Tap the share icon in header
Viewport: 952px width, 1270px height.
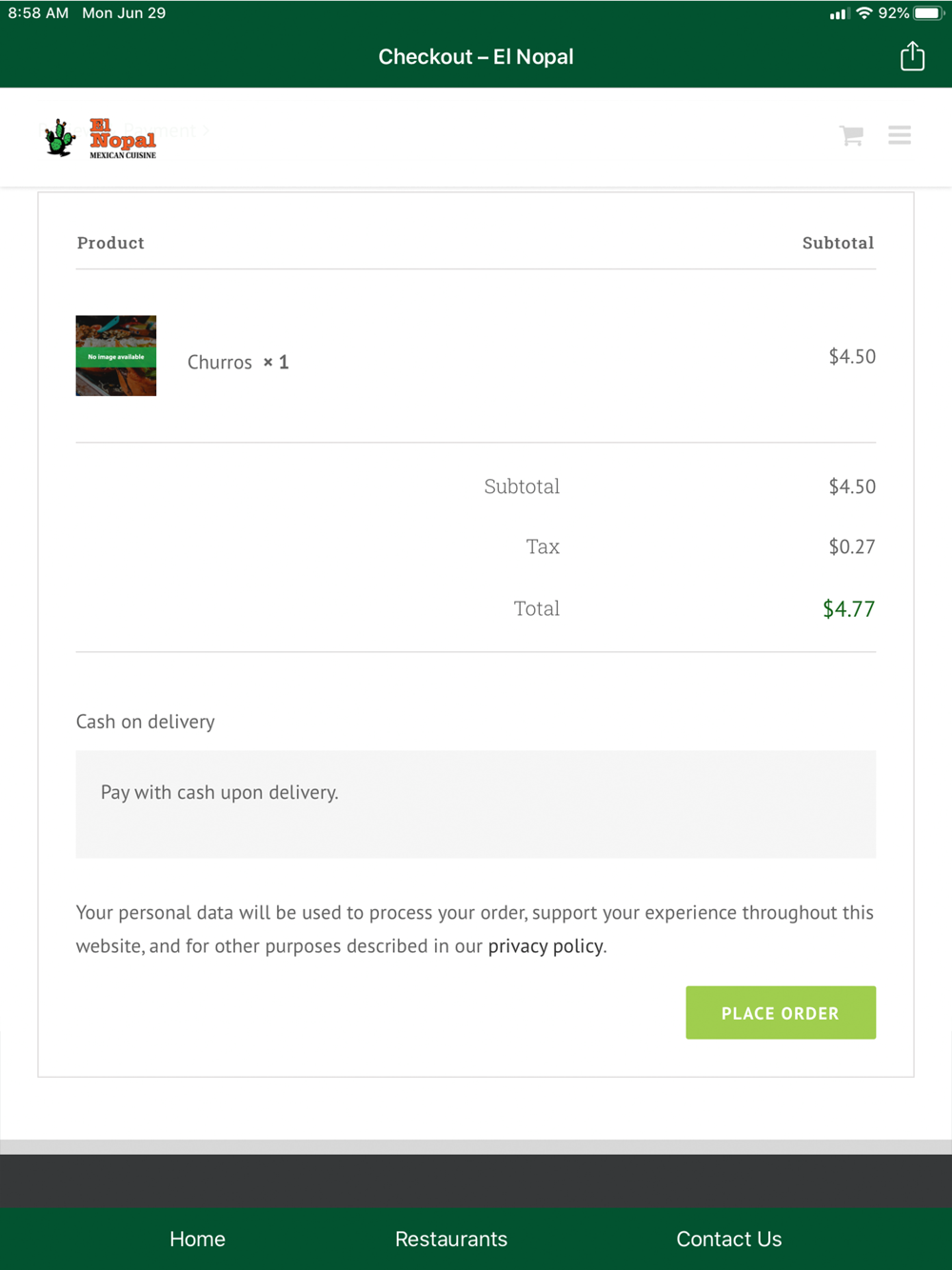912,56
